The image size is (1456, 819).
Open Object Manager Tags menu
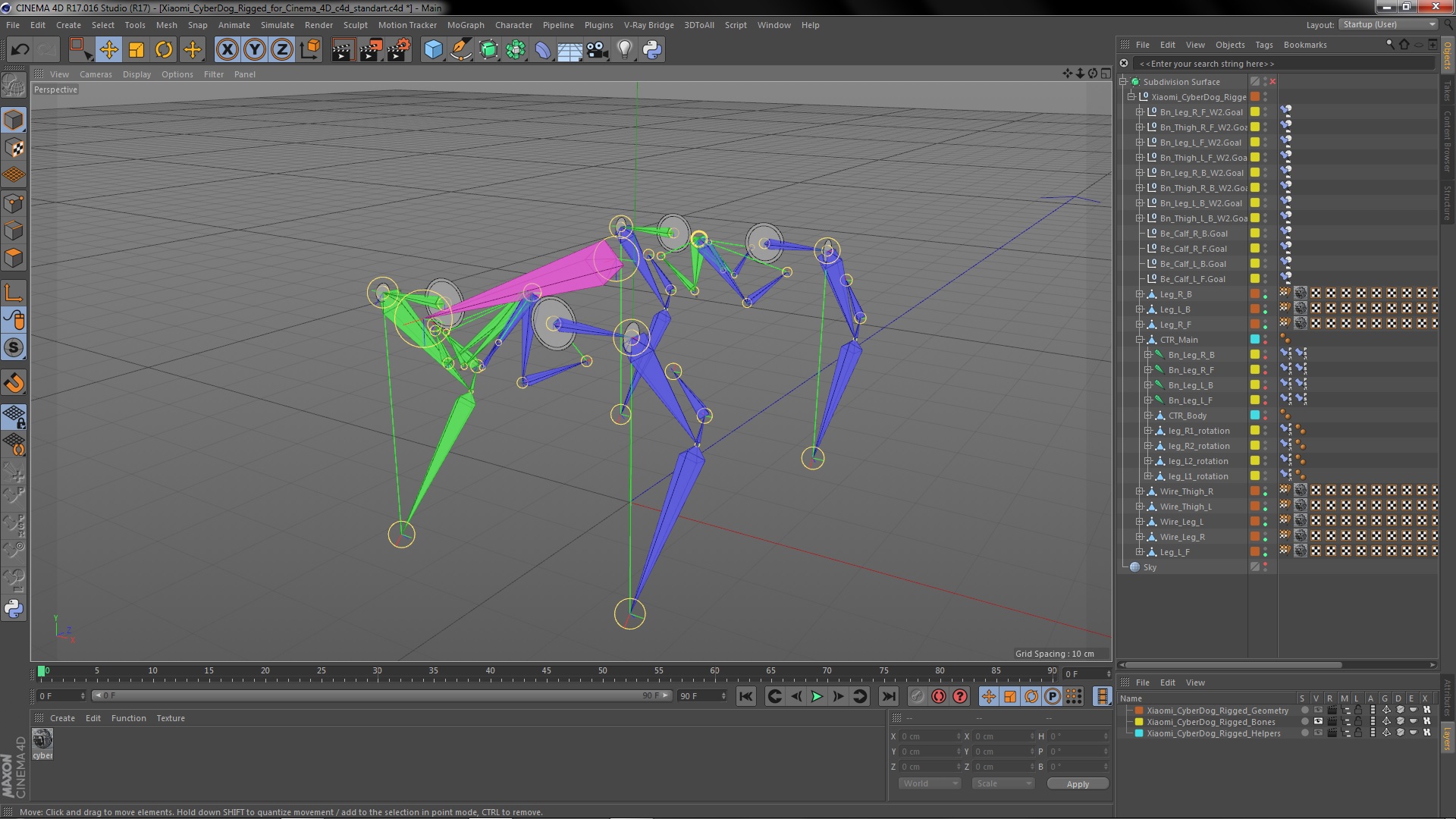click(x=1263, y=45)
